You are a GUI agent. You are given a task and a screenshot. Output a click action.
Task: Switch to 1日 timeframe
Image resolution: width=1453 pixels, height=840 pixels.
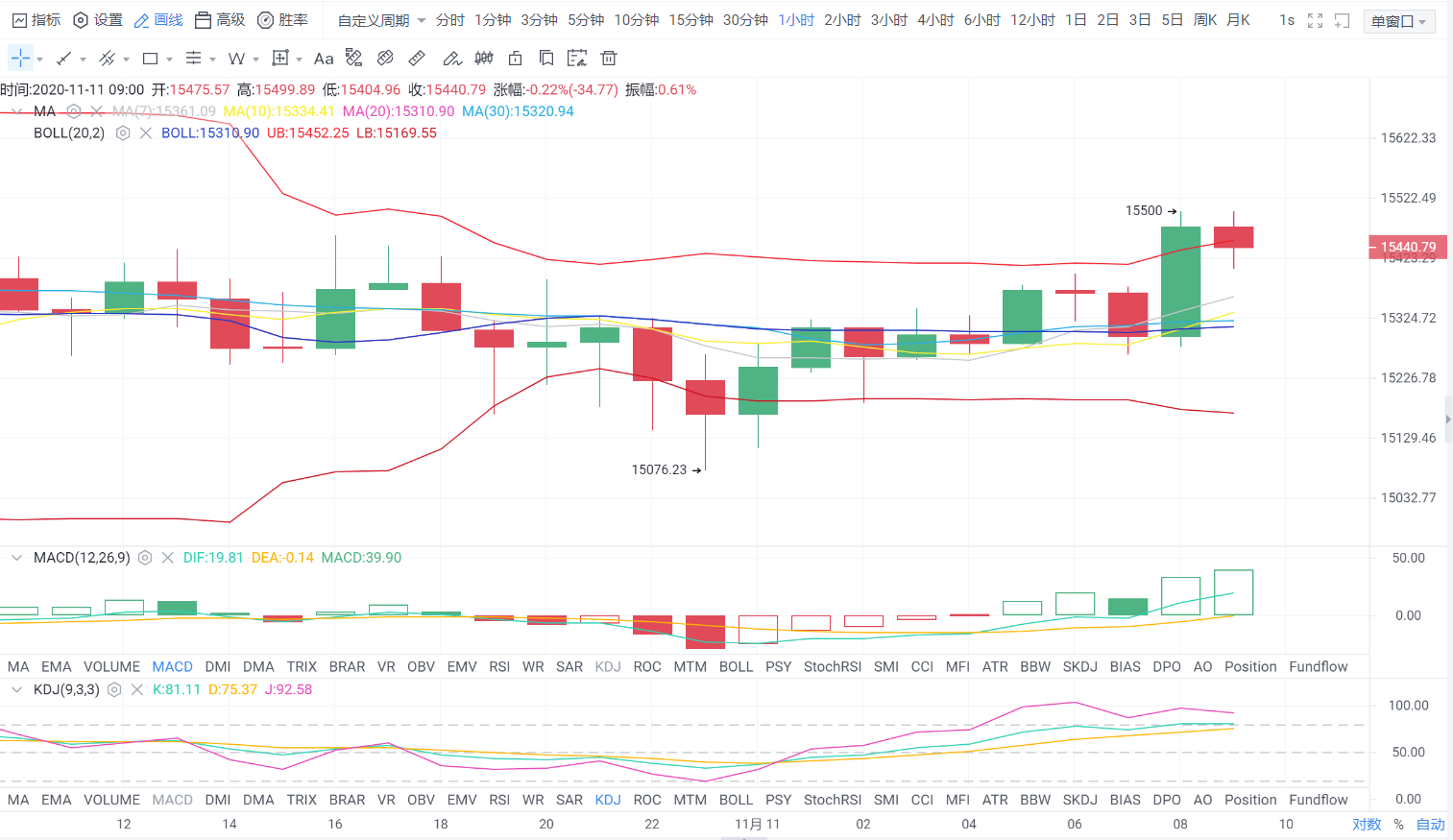(x=1076, y=20)
